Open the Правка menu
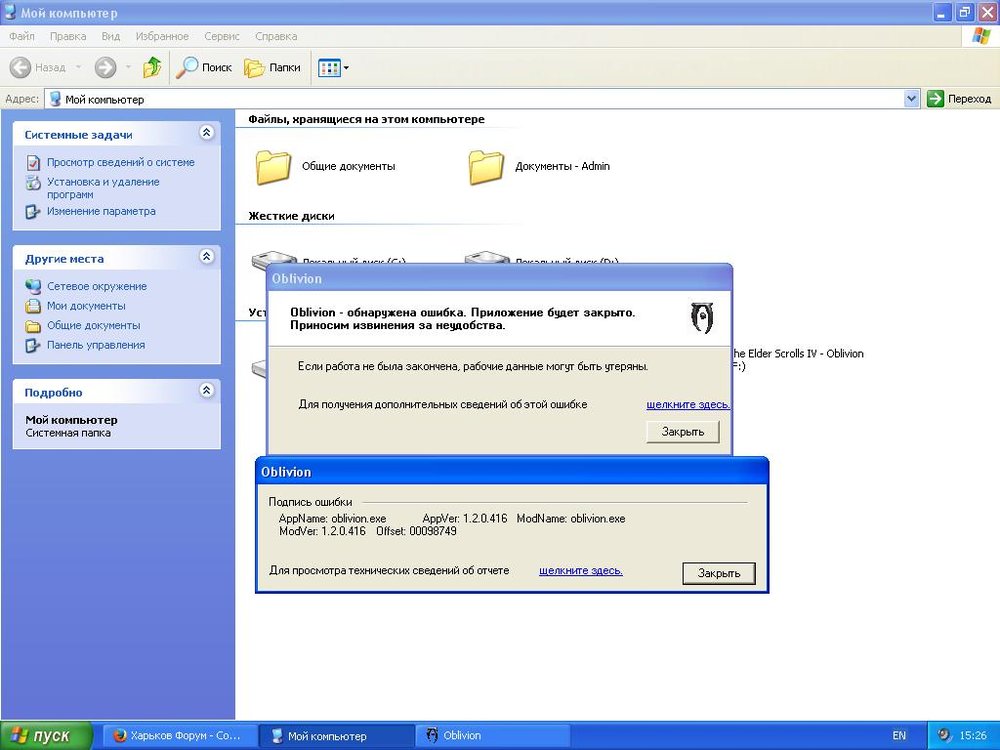1000x750 pixels. (x=68, y=36)
